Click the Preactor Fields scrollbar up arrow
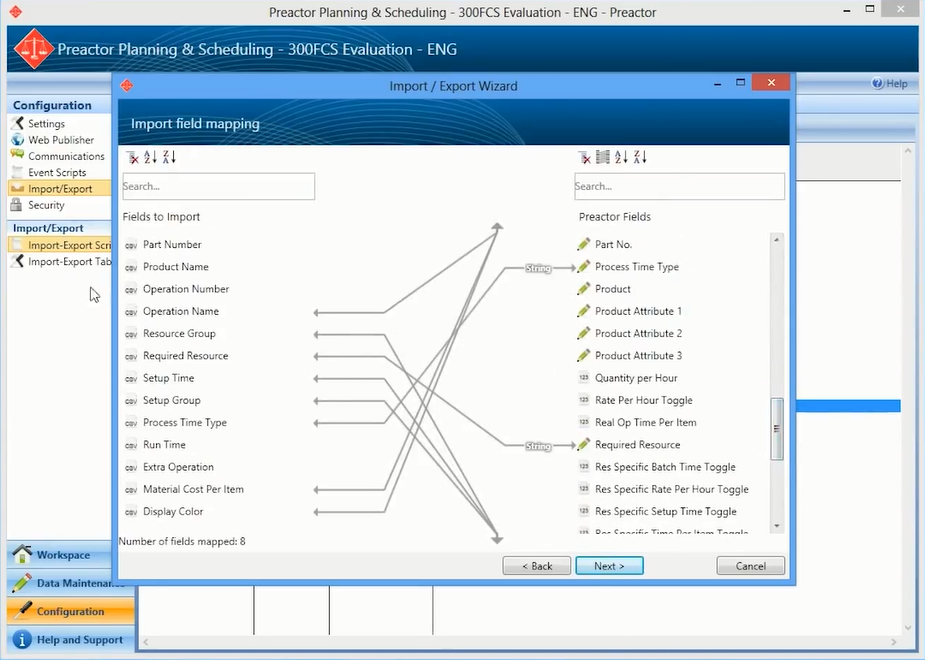The width and height of the screenshot is (925, 660). (x=777, y=239)
